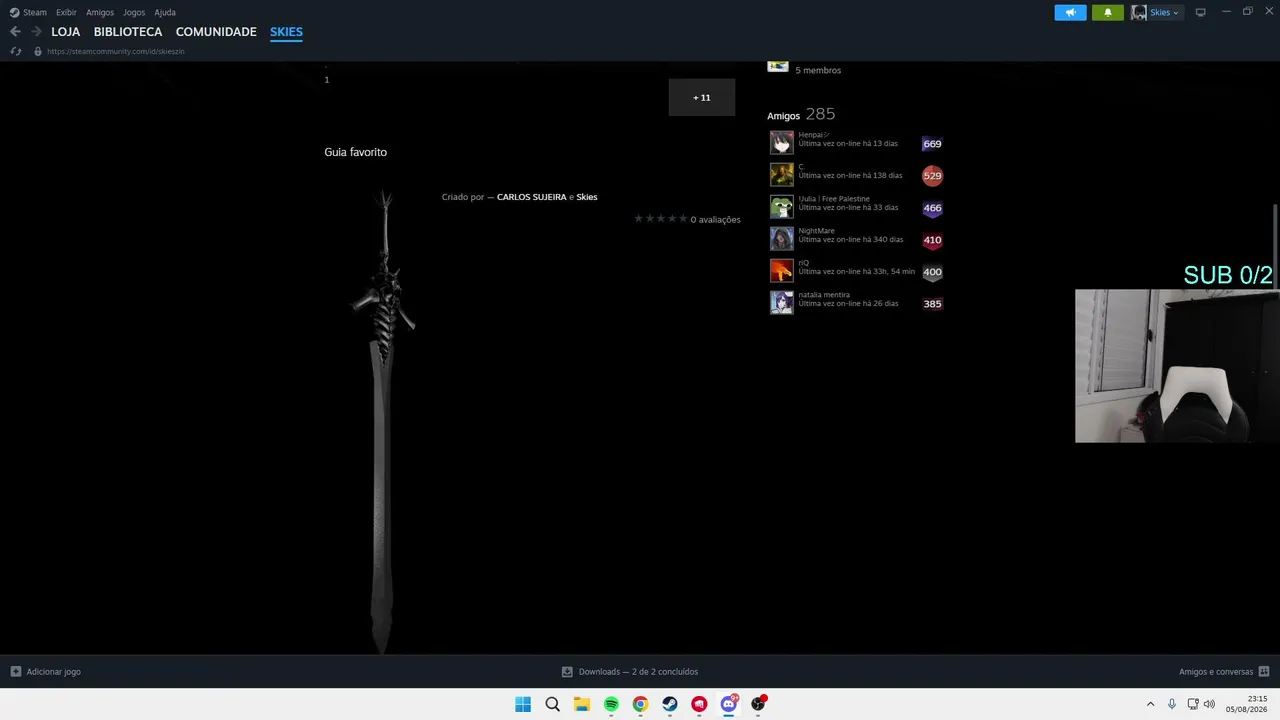Click the guide star rating

(x=660, y=219)
